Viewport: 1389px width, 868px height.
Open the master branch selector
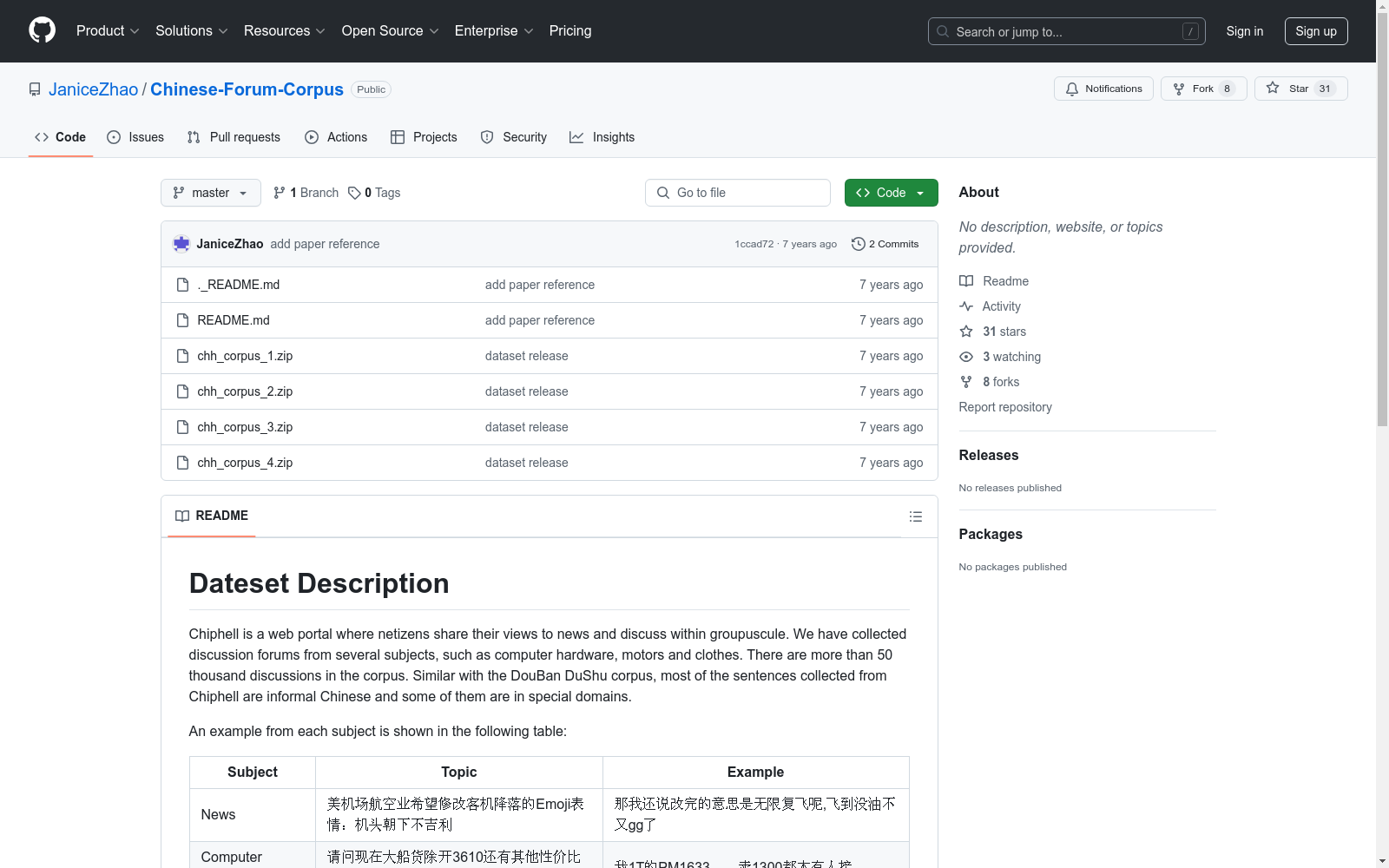click(211, 193)
